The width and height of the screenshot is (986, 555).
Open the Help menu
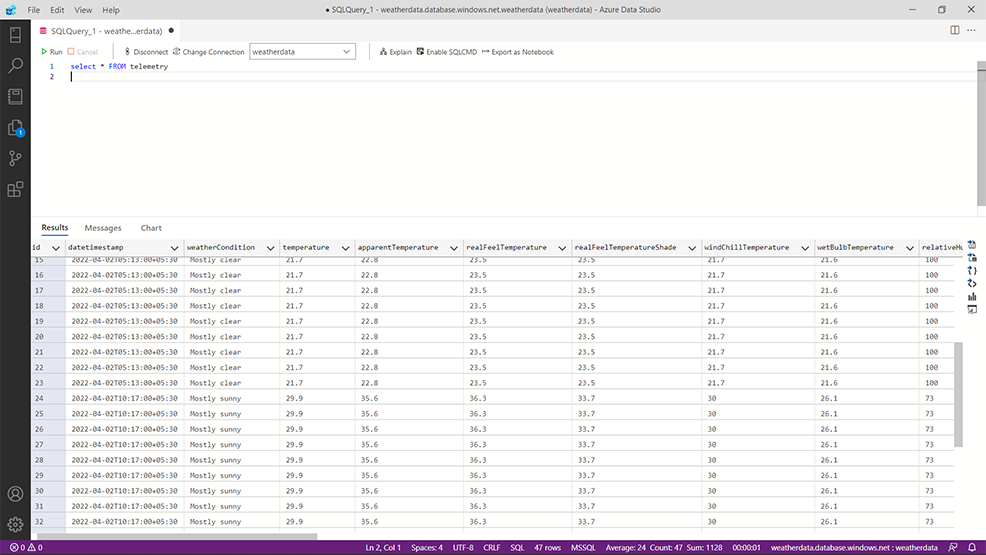click(111, 9)
